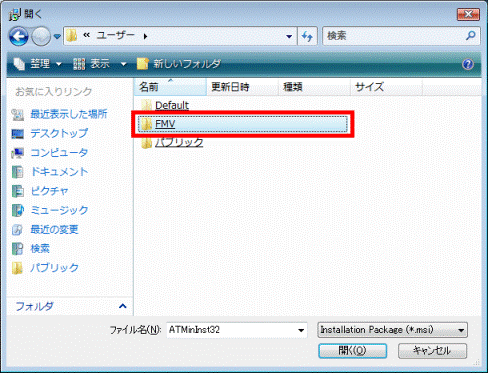
Task: Click the Forward navigation arrow button
Action: 41,36
